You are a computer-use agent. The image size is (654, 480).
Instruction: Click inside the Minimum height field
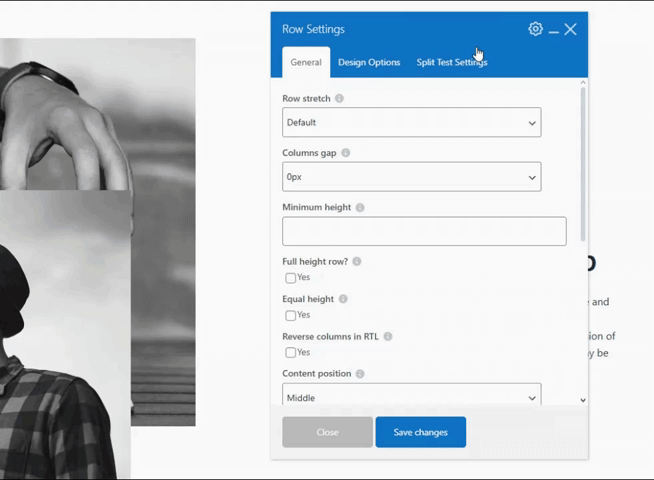(424, 231)
